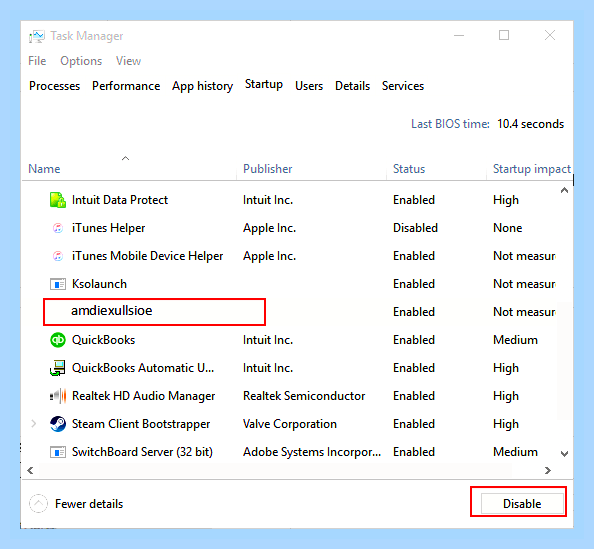The height and width of the screenshot is (549, 594).
Task: Click the Steam Client Bootstrapper icon
Action: tap(58, 424)
